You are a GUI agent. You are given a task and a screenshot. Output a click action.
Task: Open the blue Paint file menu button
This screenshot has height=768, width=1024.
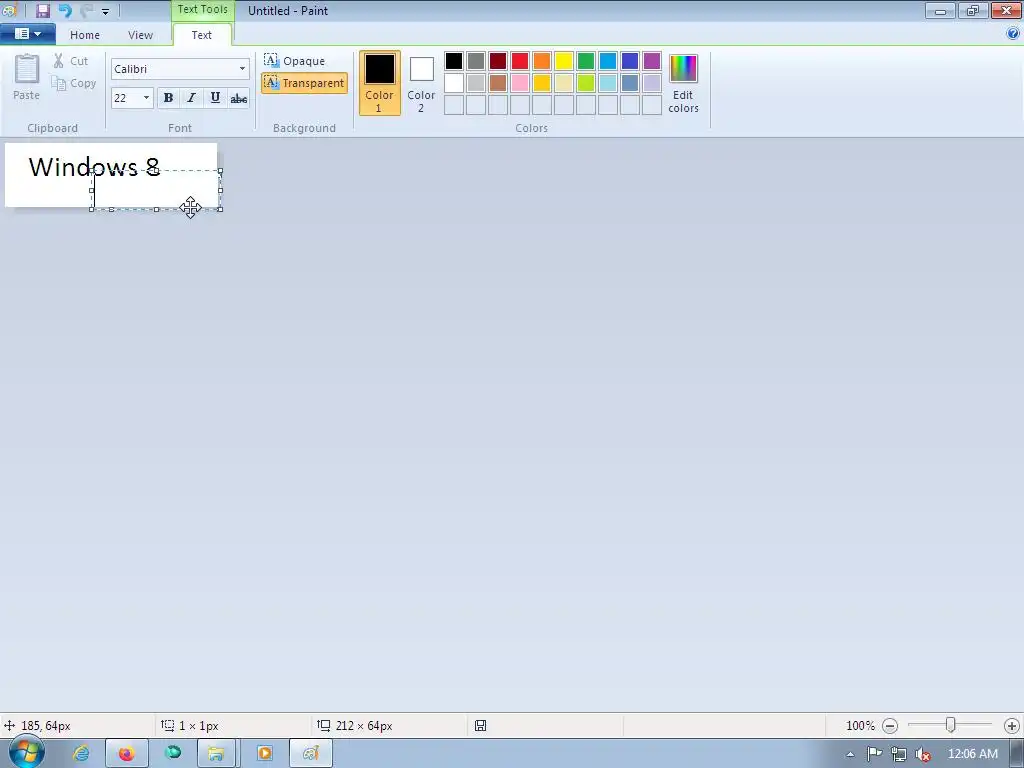27,34
